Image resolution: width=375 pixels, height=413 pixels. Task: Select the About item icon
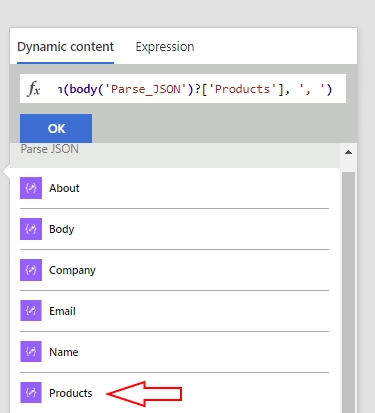31,188
